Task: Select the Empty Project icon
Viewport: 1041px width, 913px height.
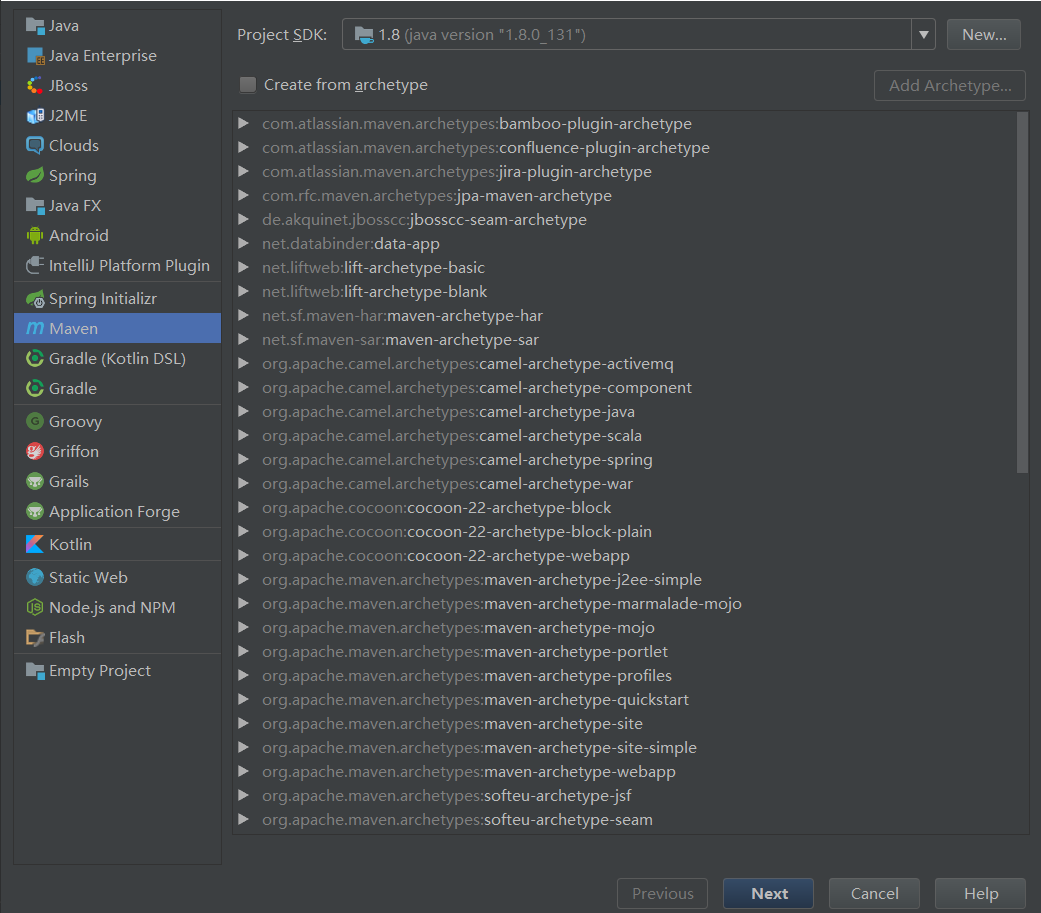Action: (x=35, y=671)
